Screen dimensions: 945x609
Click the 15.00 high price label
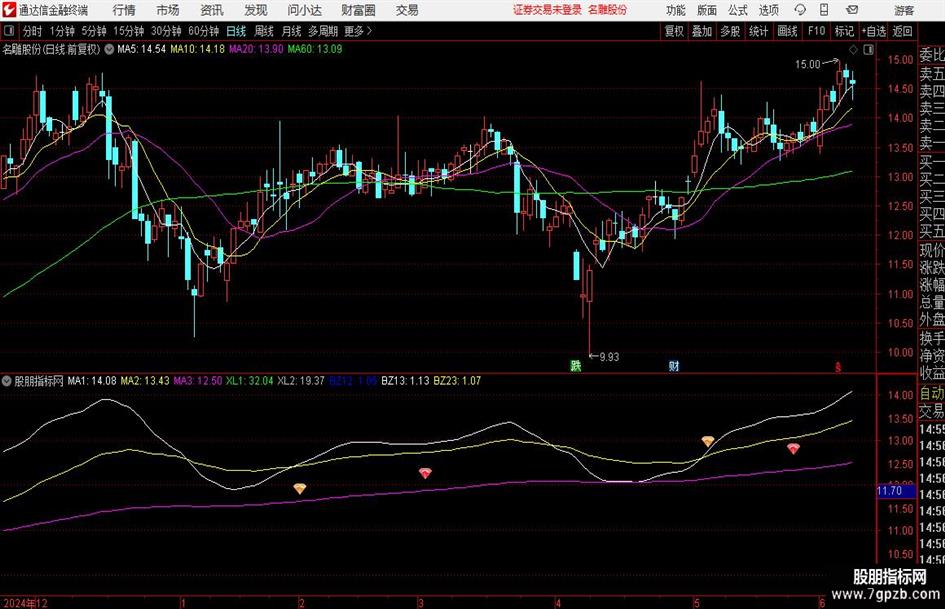[808, 65]
